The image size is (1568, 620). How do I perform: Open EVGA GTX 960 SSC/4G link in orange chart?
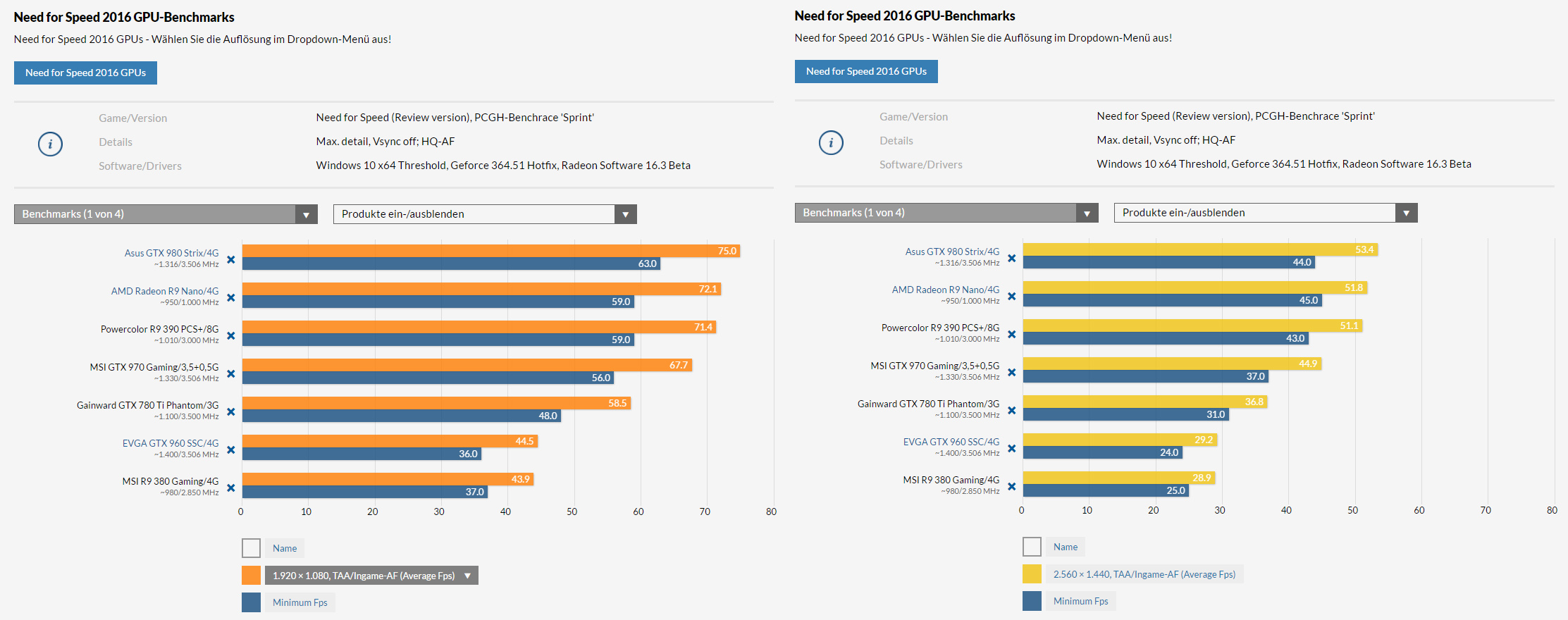tap(171, 443)
